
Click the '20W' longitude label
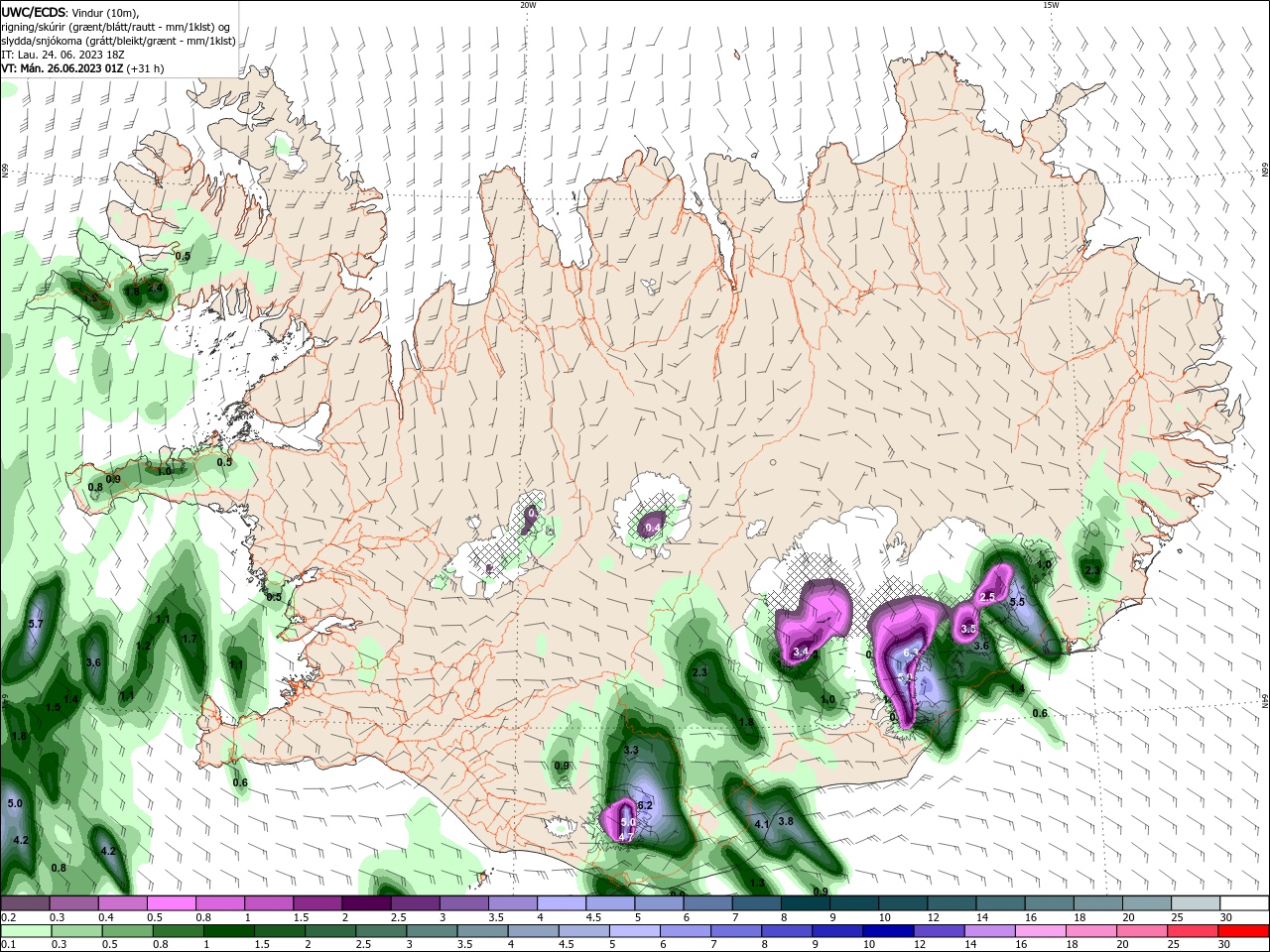pyautogui.click(x=528, y=5)
